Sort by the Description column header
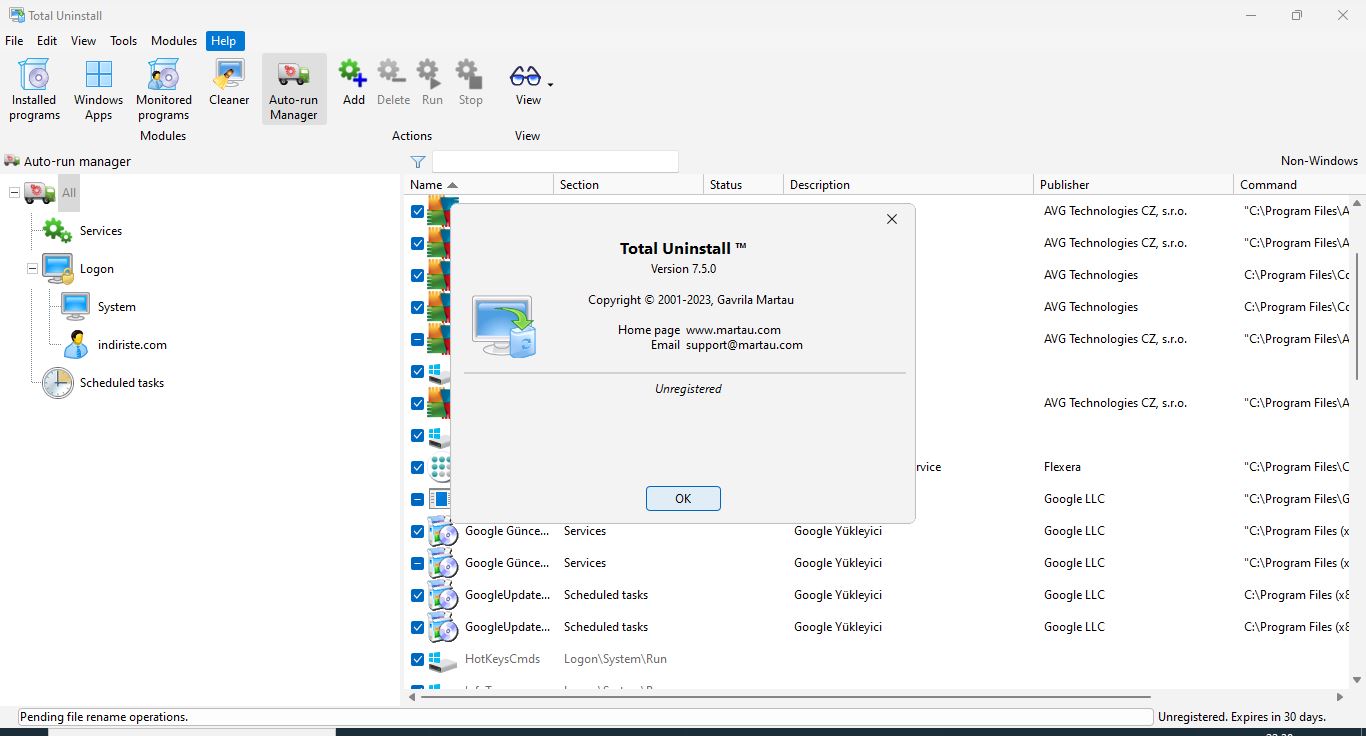 click(x=908, y=185)
